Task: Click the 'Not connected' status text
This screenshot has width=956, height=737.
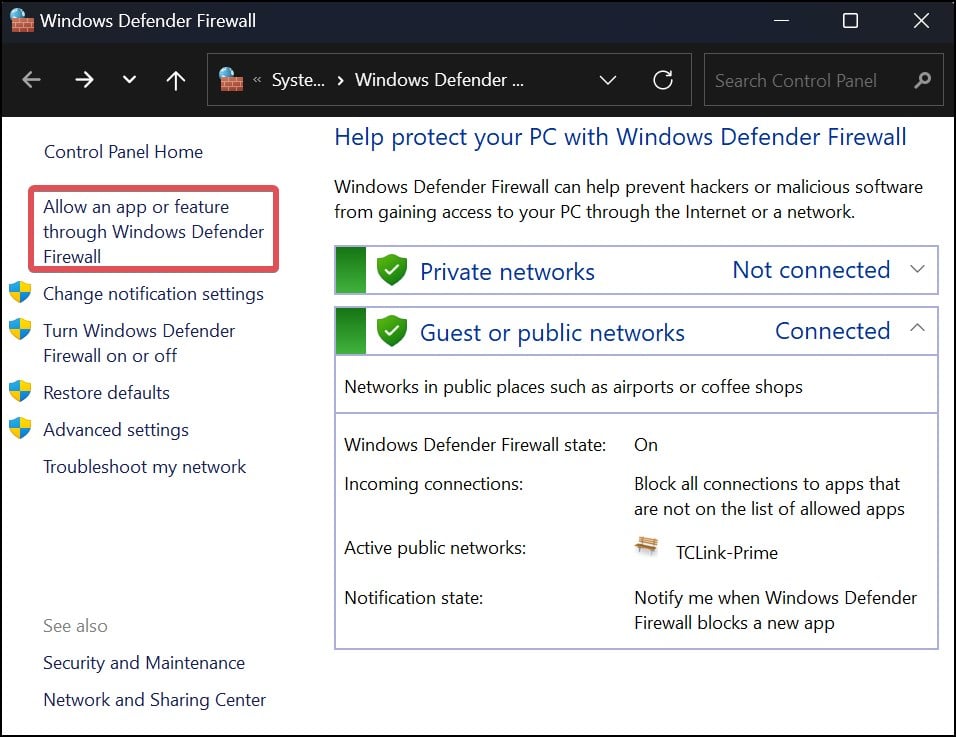Action: [811, 270]
